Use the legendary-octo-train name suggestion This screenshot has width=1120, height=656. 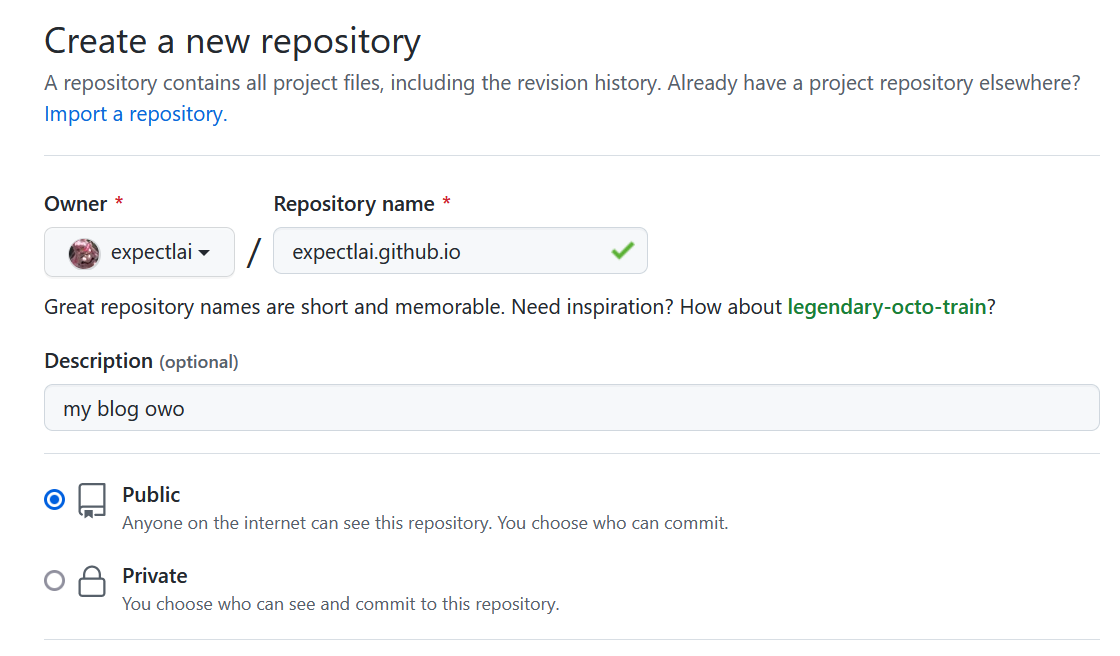[886, 307]
